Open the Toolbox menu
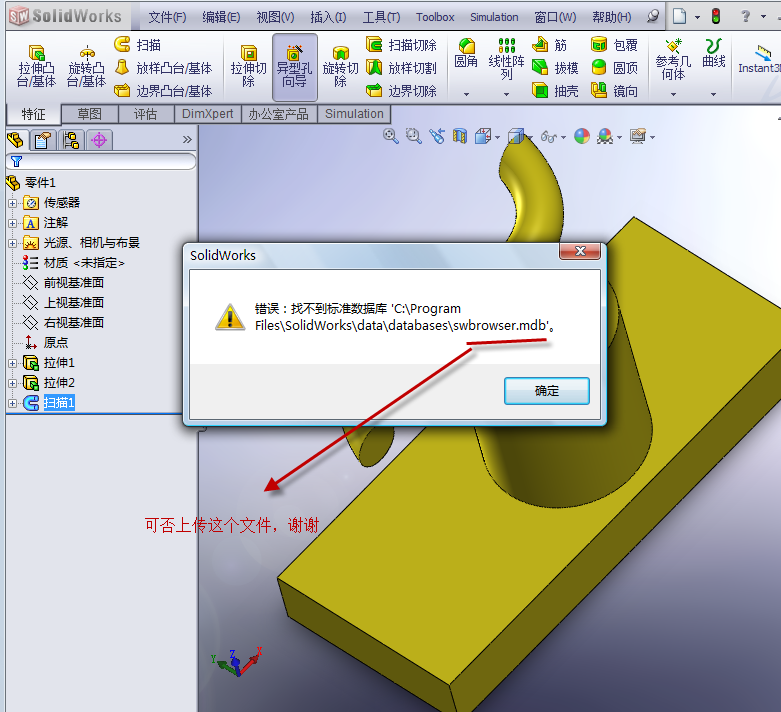This screenshot has height=712, width=781. coord(435,17)
